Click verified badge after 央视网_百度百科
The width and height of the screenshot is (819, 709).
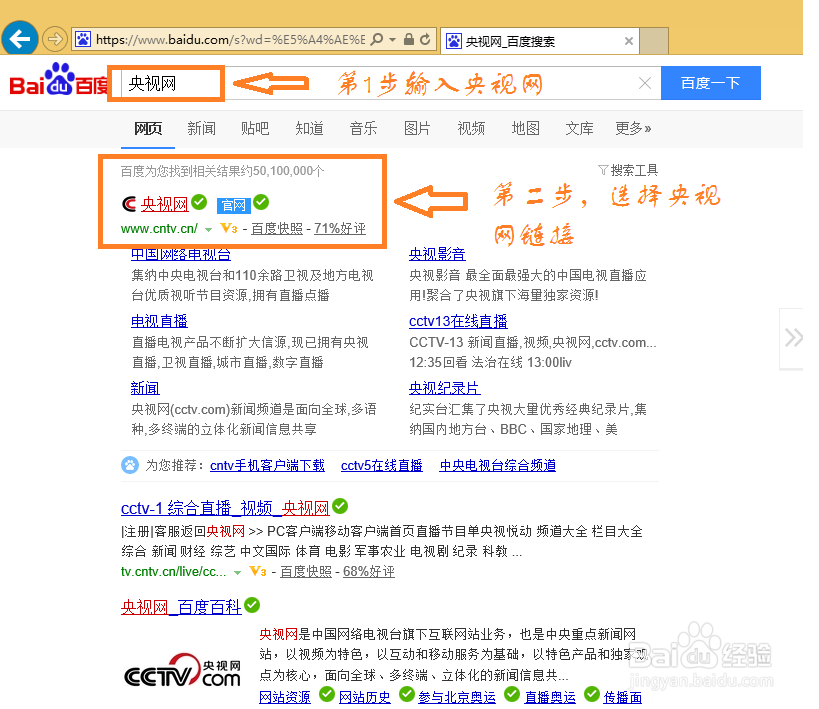252,605
